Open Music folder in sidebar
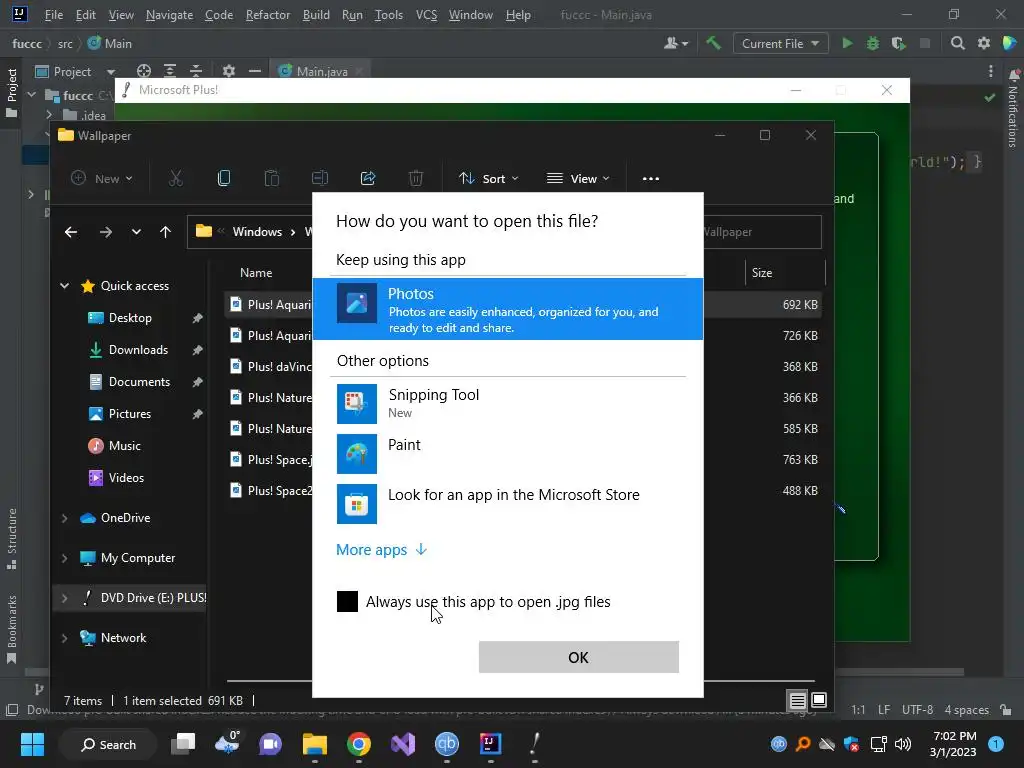The height and width of the screenshot is (768, 1024). click(125, 445)
